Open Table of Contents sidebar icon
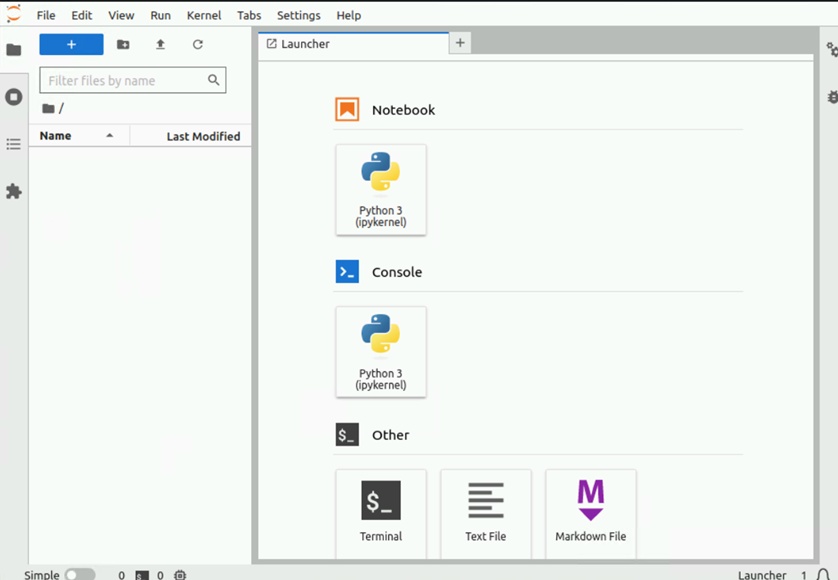 coord(13,144)
